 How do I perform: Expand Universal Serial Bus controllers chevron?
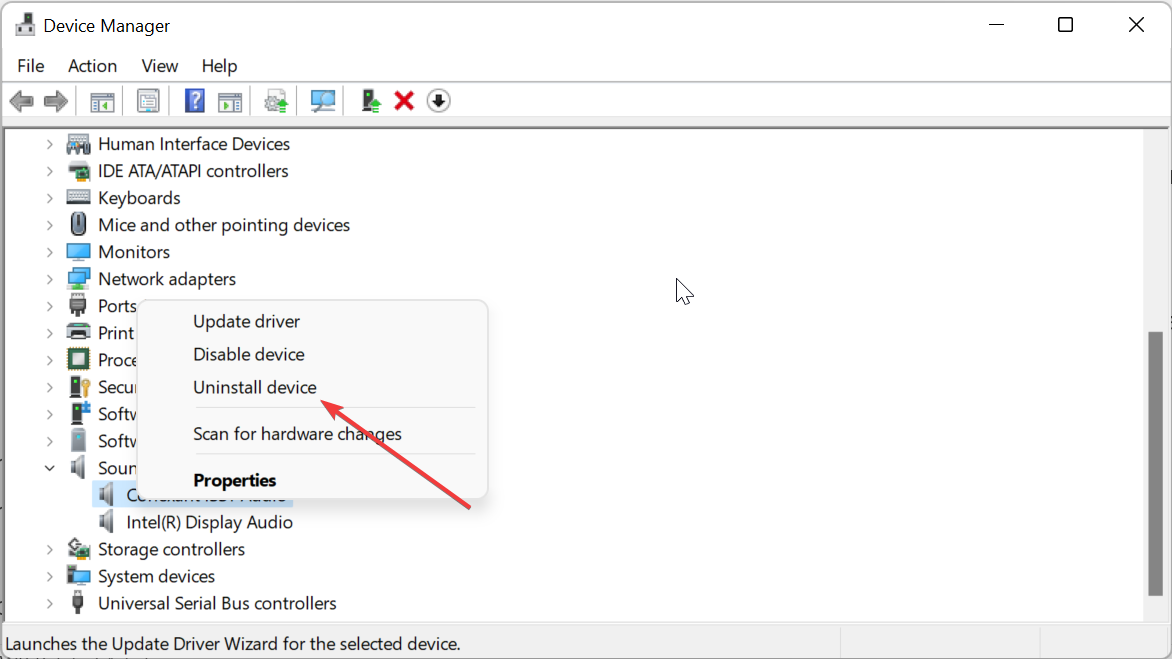(49, 603)
